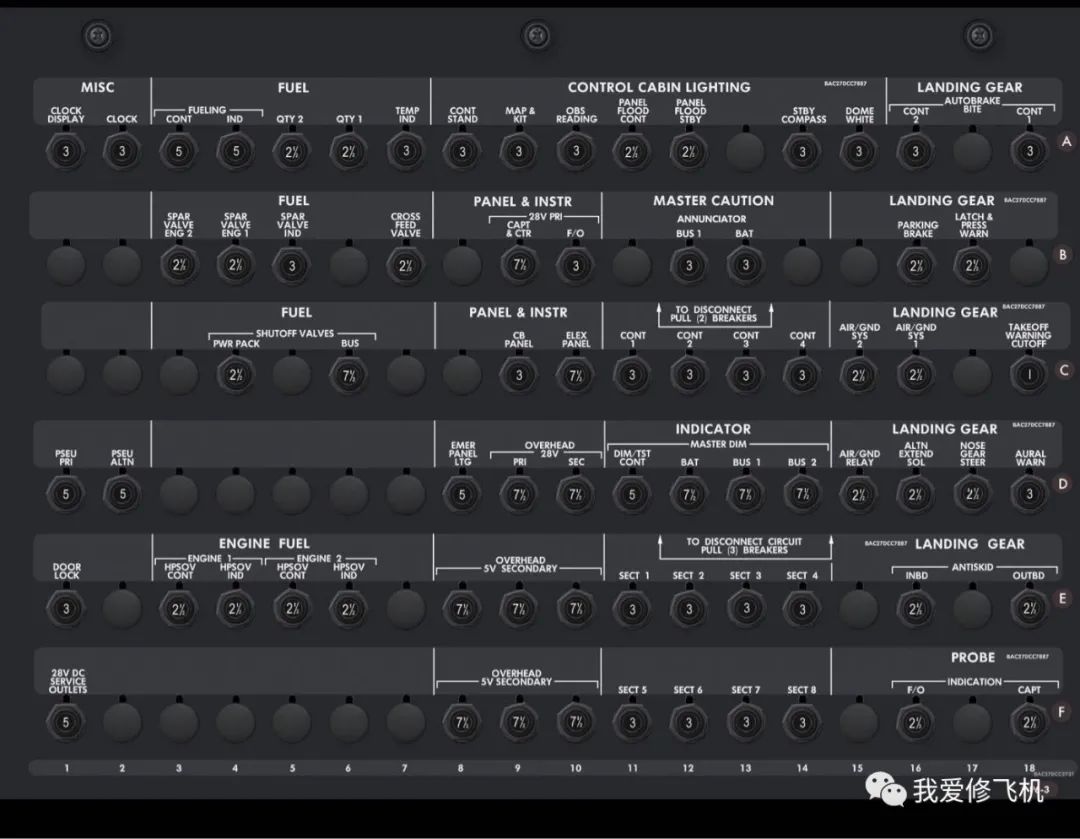The image size is (1080, 839).
Task: Pull the SPAR VALVE IND breaker
Action: click(x=292, y=265)
